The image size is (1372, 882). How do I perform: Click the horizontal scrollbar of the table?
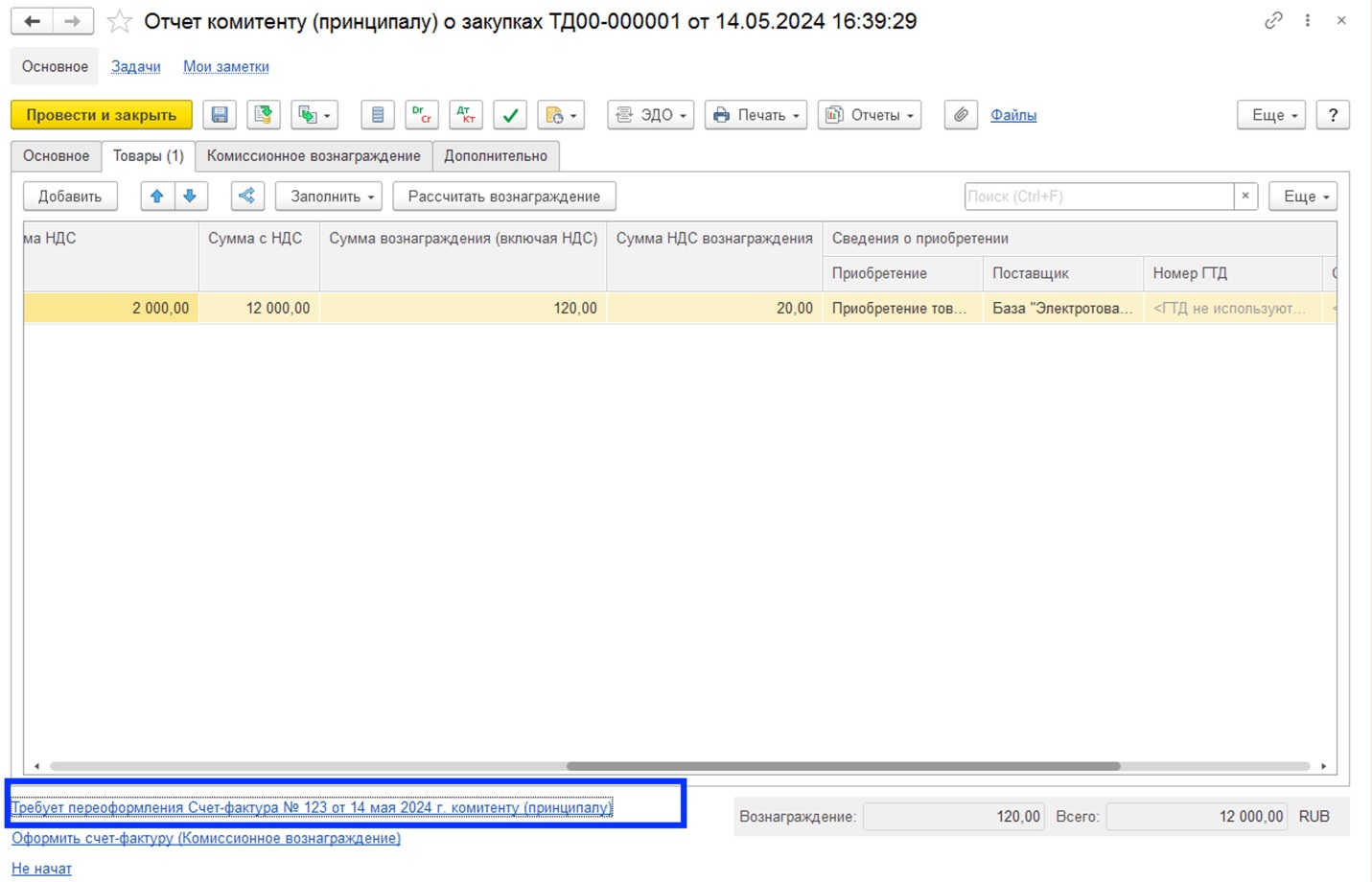pos(842,766)
